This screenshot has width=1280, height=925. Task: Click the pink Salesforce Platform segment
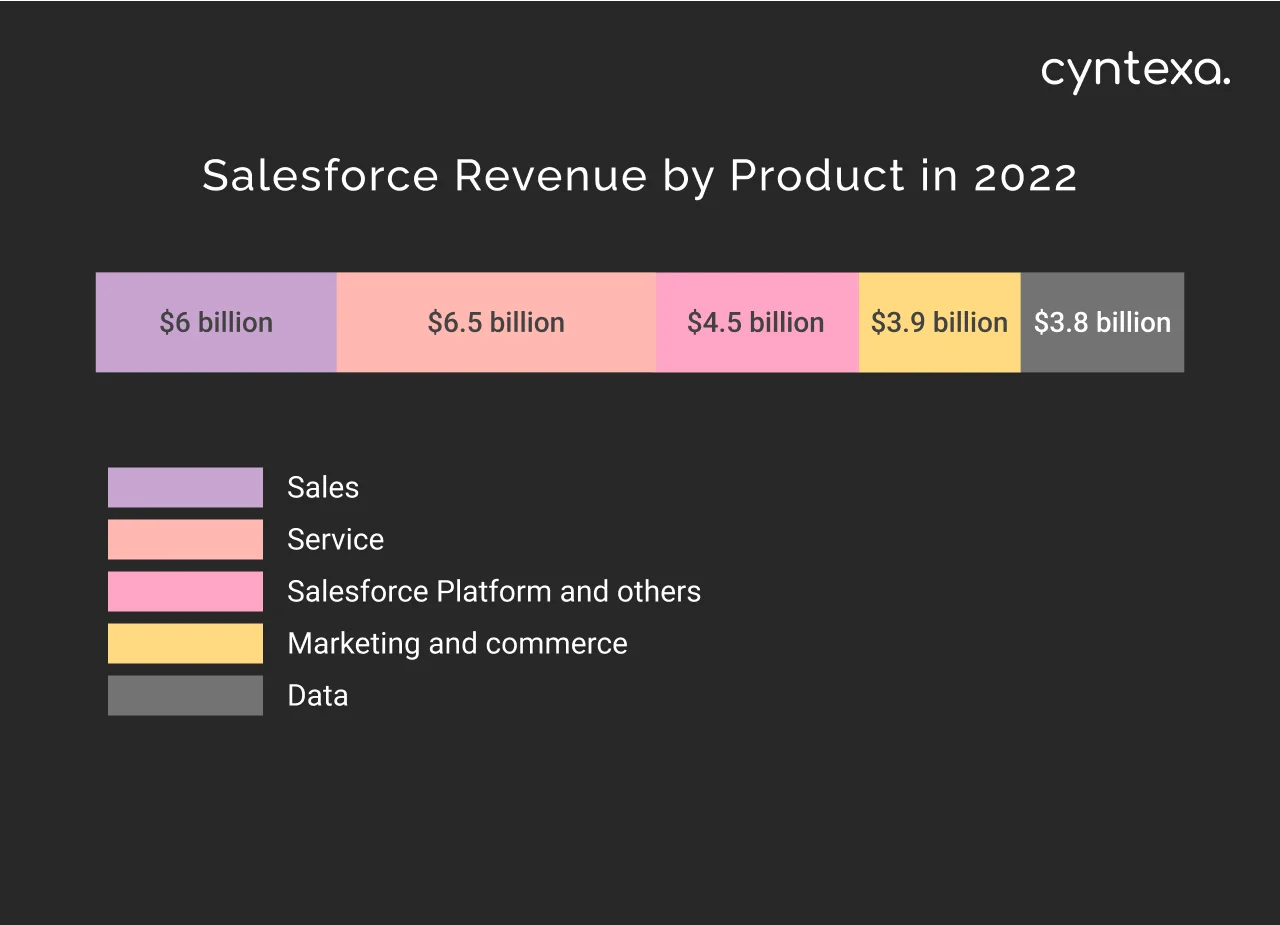[756, 322]
